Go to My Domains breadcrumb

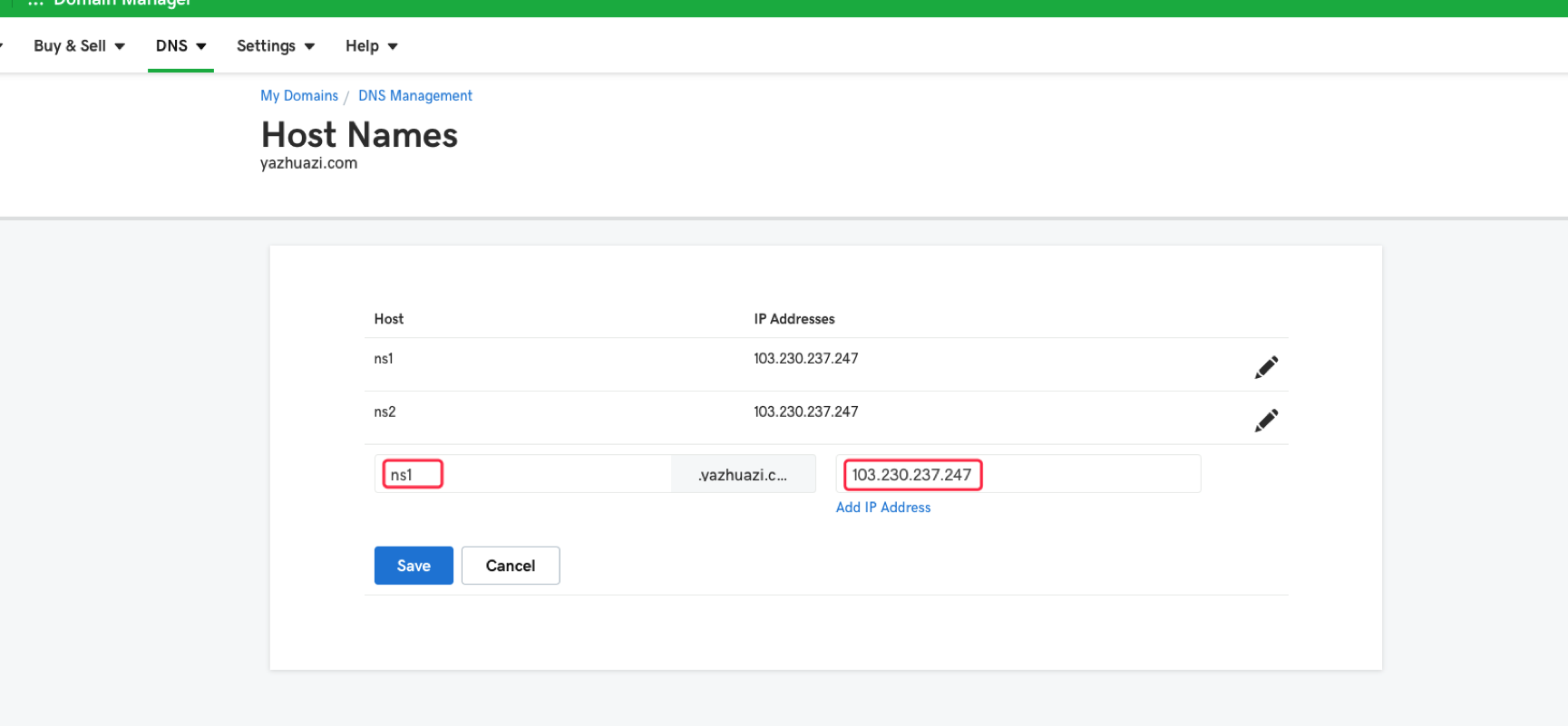(298, 96)
